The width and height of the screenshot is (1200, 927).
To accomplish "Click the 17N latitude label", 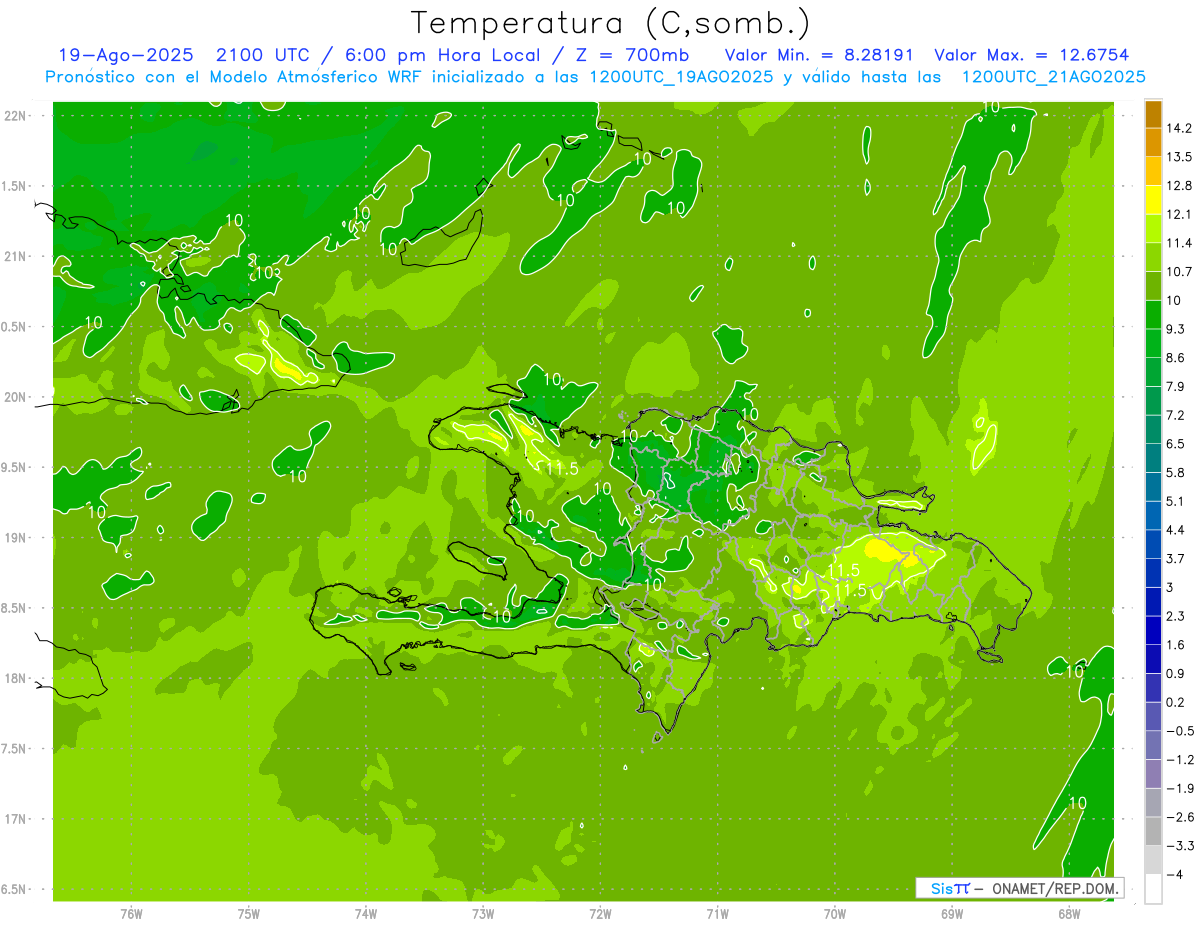I will coord(14,819).
